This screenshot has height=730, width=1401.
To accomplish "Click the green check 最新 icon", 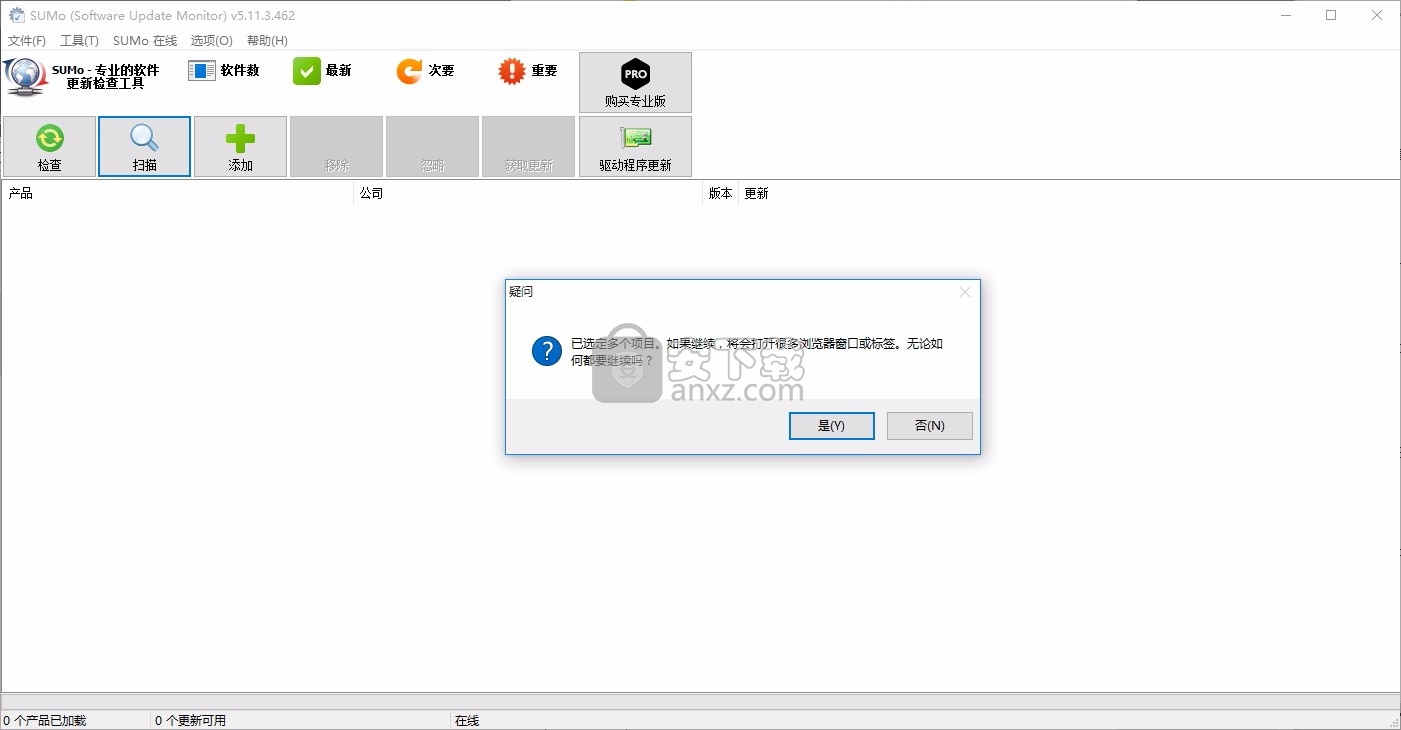I will 307,71.
